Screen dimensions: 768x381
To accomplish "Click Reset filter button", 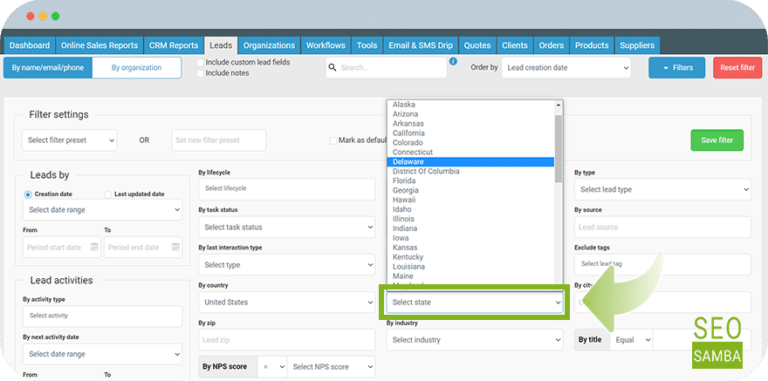I will pyautogui.click(x=738, y=68).
